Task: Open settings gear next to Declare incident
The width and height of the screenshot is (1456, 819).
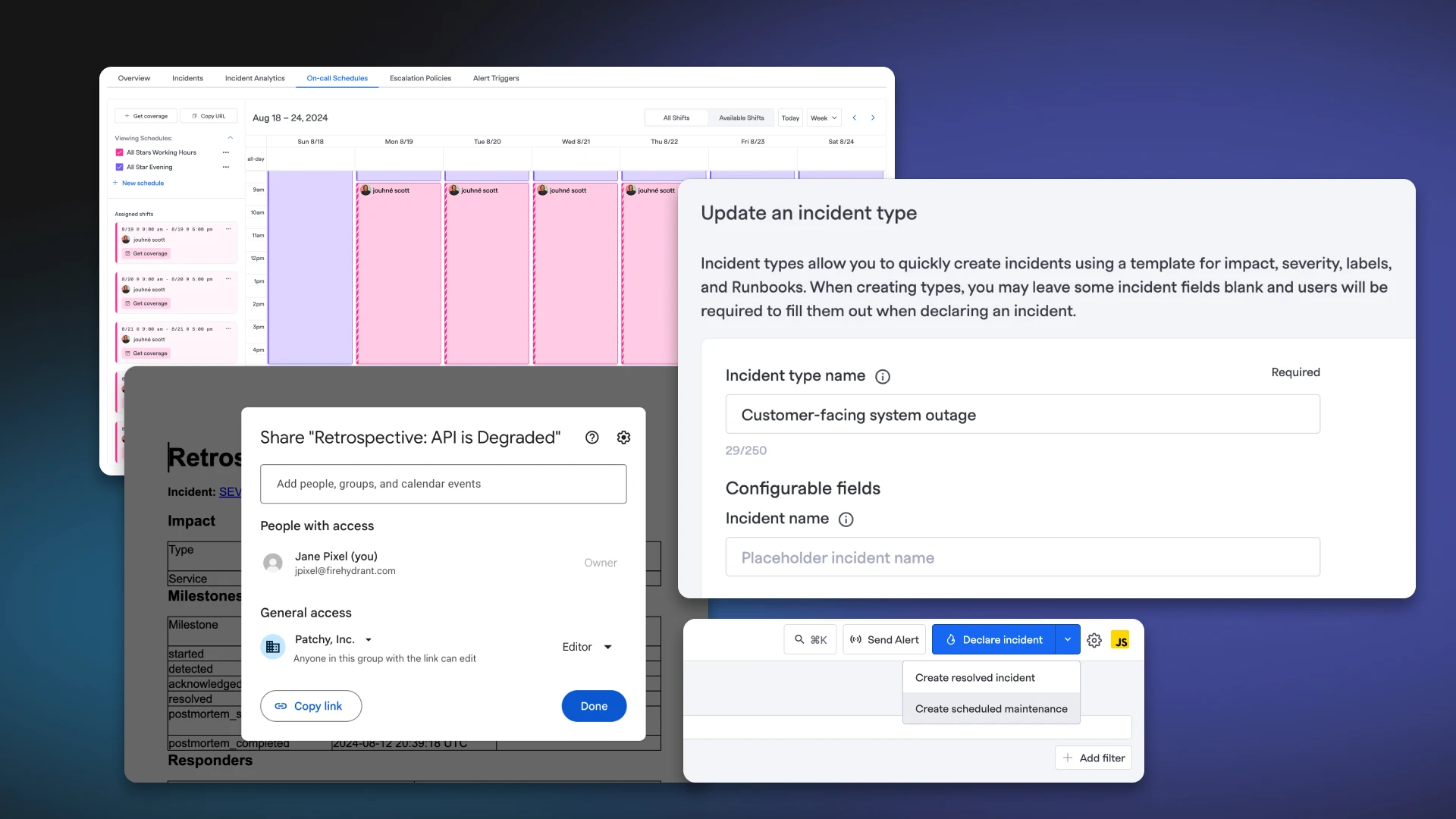Action: click(x=1094, y=640)
